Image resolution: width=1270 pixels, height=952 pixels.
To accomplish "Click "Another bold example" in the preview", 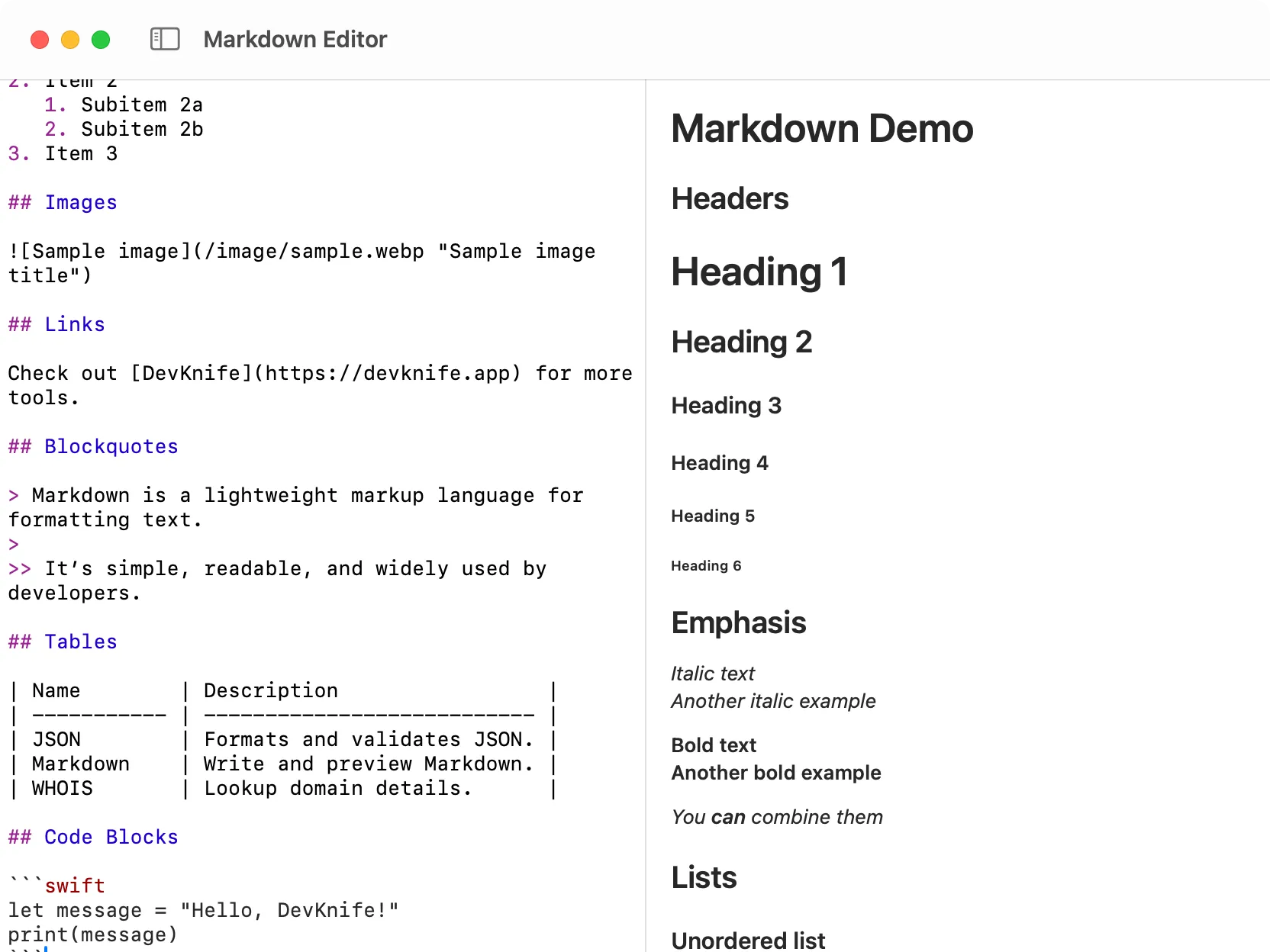I will coord(775,773).
